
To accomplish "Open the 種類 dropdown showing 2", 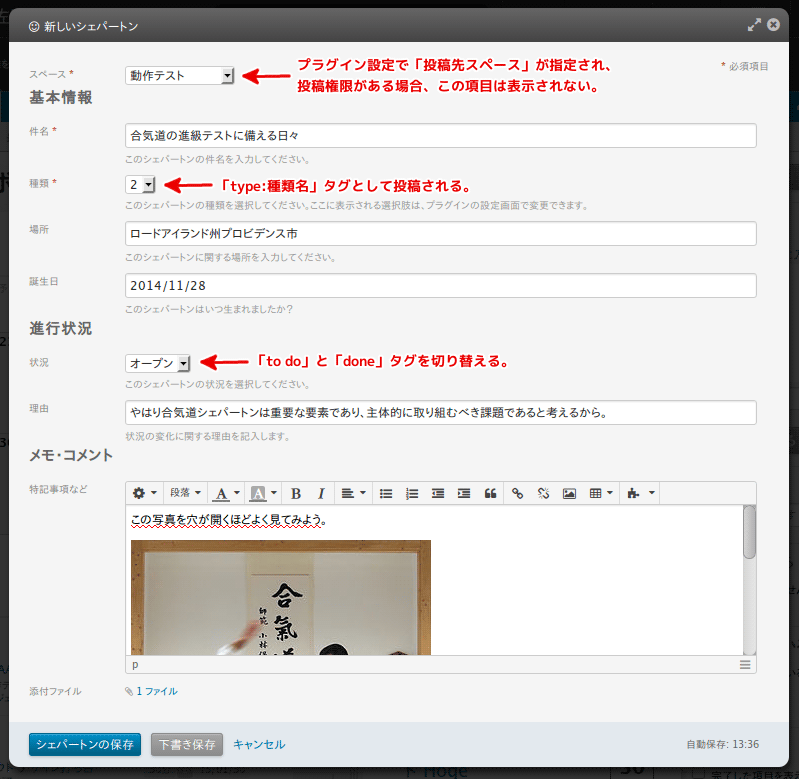I will click(141, 184).
